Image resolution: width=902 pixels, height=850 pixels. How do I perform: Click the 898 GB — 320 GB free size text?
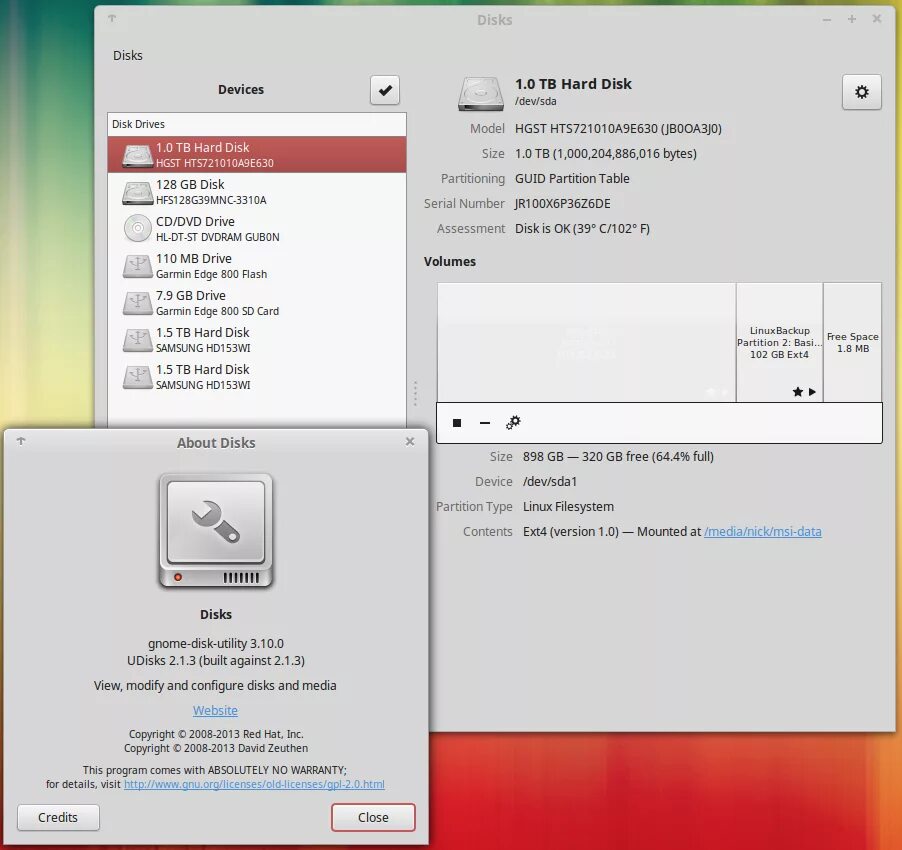[x=618, y=457]
